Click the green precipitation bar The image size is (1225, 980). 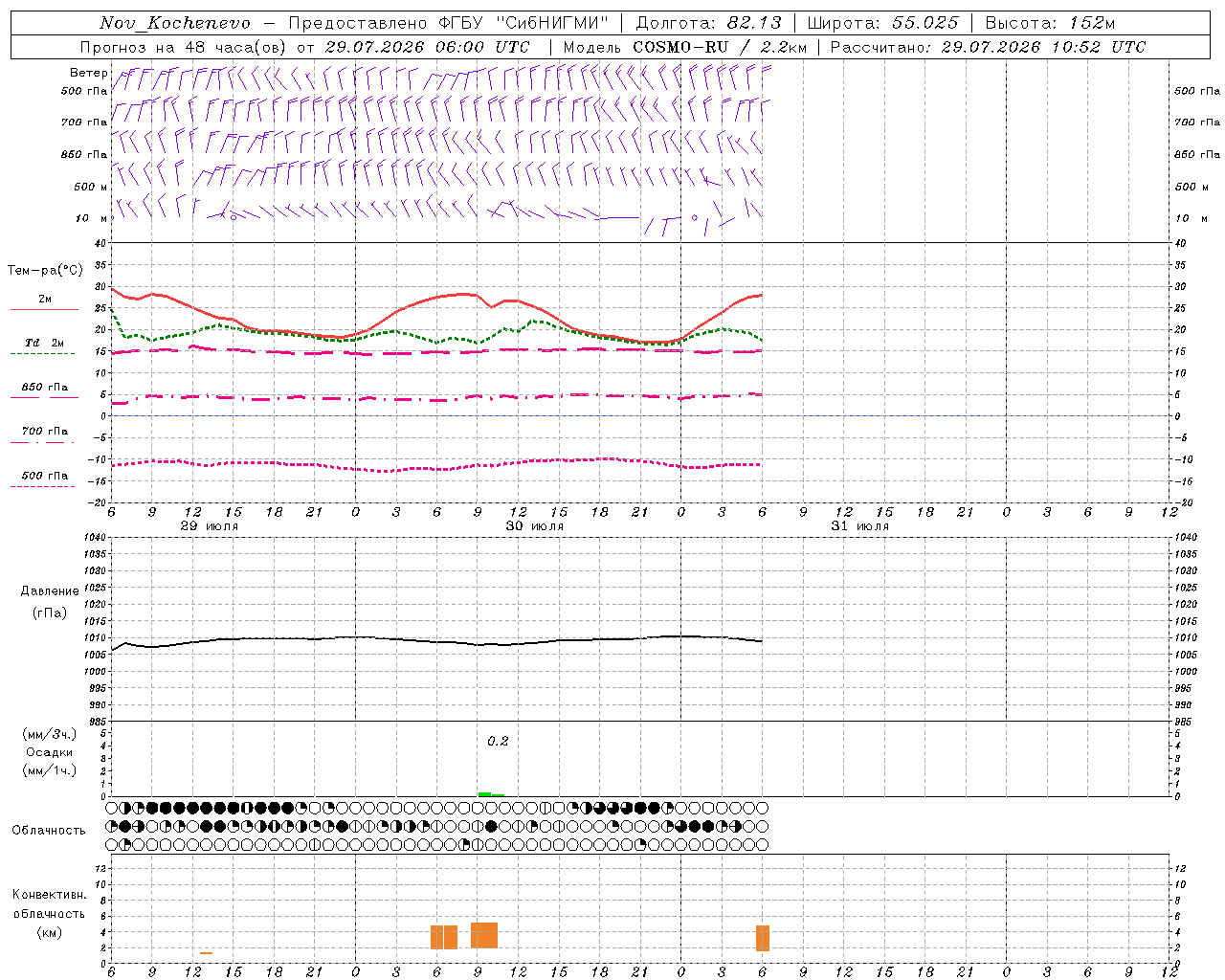point(491,794)
